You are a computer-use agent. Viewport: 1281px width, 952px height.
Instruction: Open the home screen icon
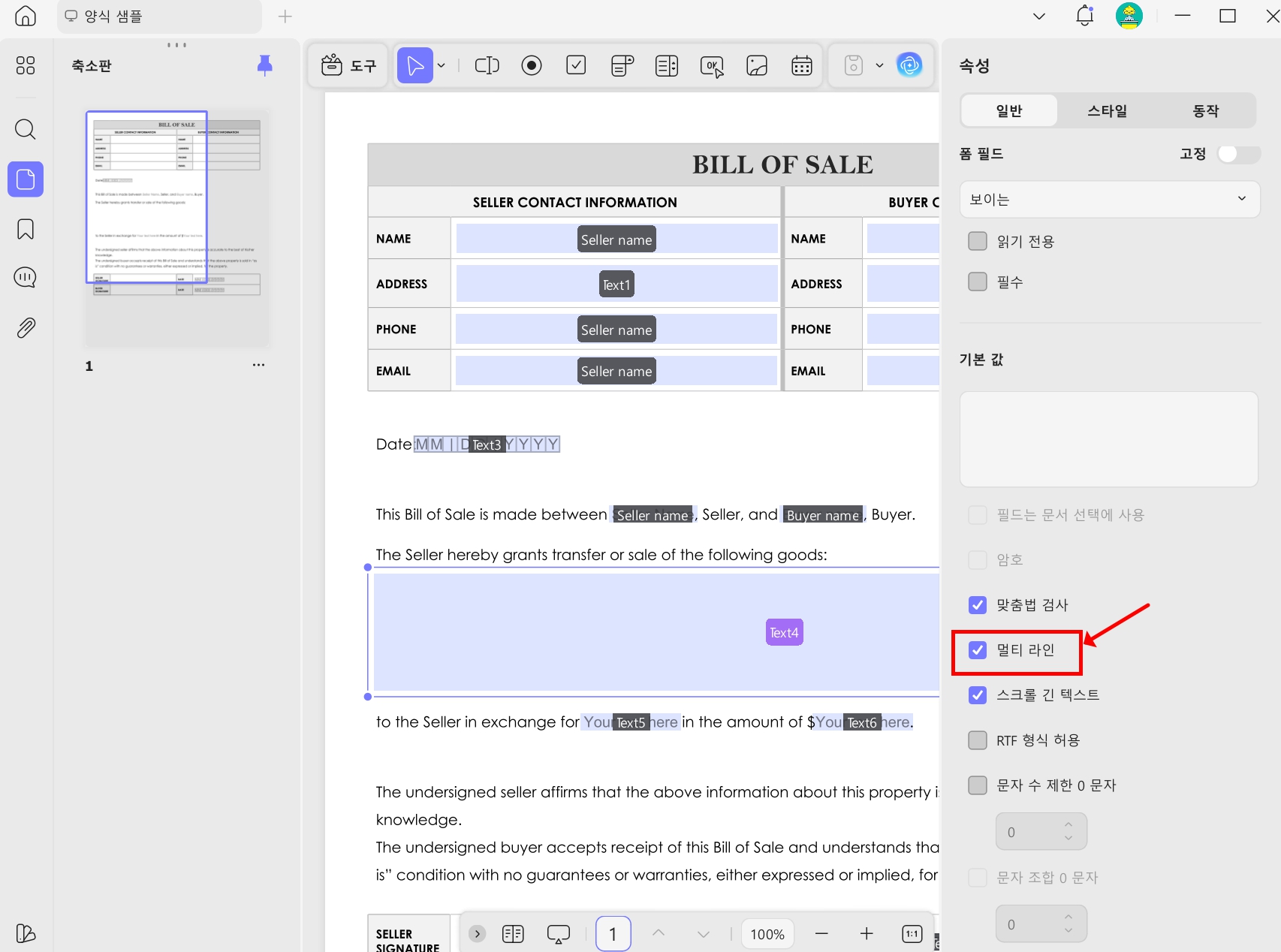[x=26, y=17]
